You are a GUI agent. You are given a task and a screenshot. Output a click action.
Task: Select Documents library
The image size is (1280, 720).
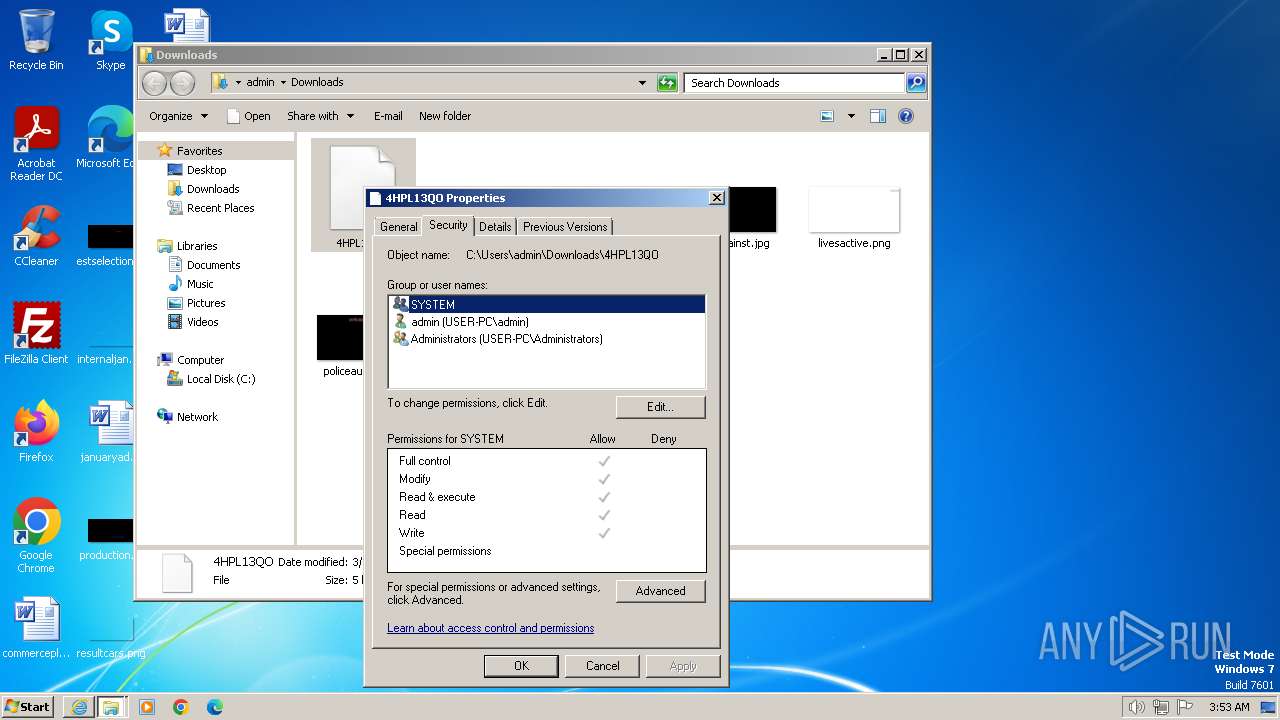tap(213, 265)
